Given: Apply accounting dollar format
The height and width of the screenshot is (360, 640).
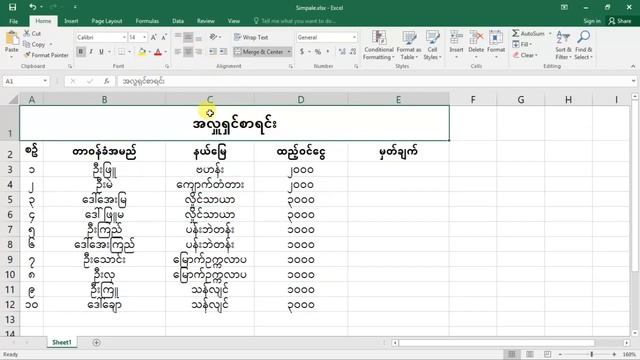Looking at the screenshot, I should coord(302,52).
